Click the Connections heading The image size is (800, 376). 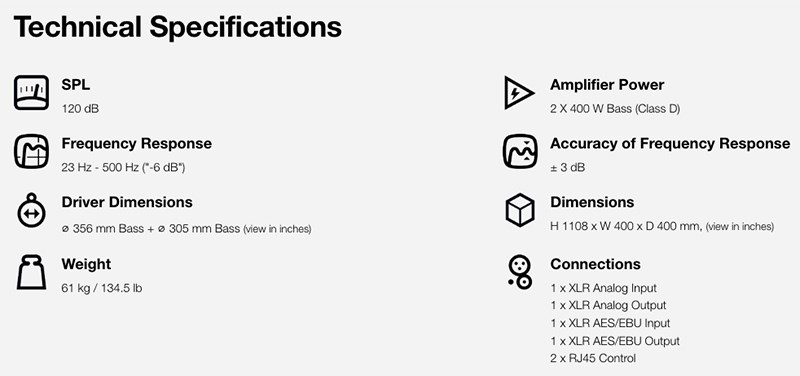pos(595,264)
